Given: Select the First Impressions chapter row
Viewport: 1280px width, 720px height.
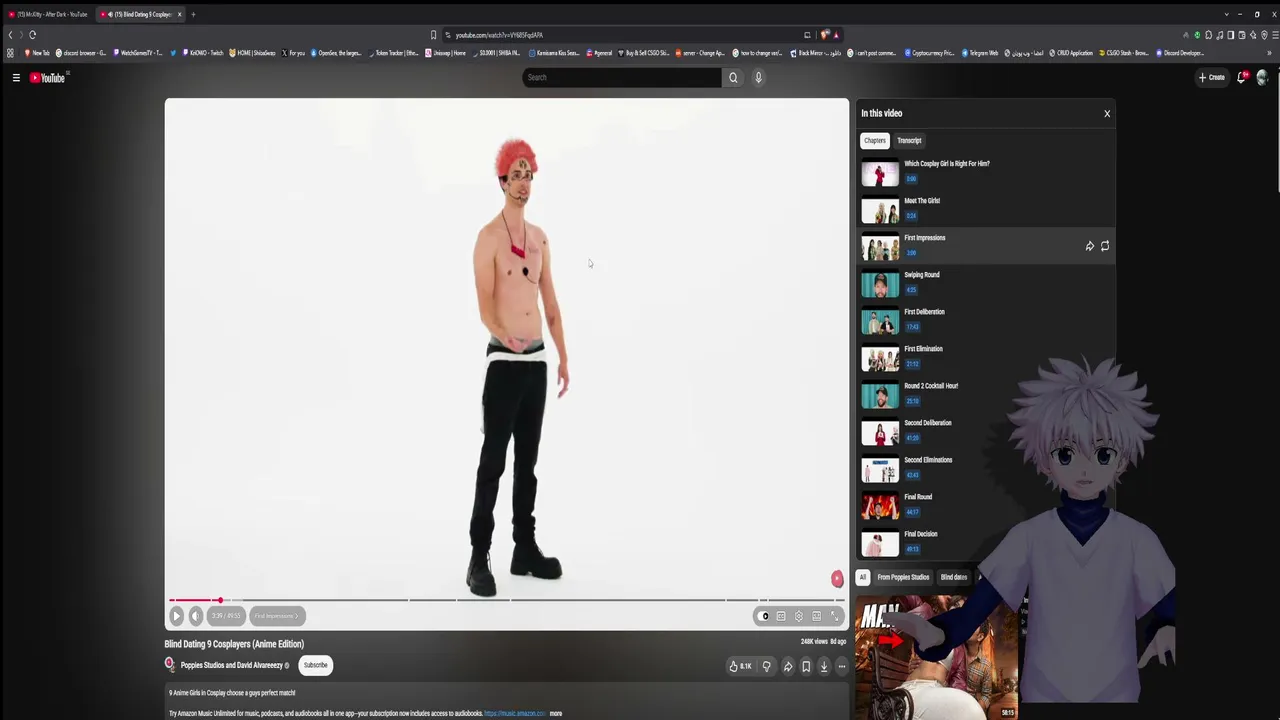Looking at the screenshot, I should [x=986, y=246].
